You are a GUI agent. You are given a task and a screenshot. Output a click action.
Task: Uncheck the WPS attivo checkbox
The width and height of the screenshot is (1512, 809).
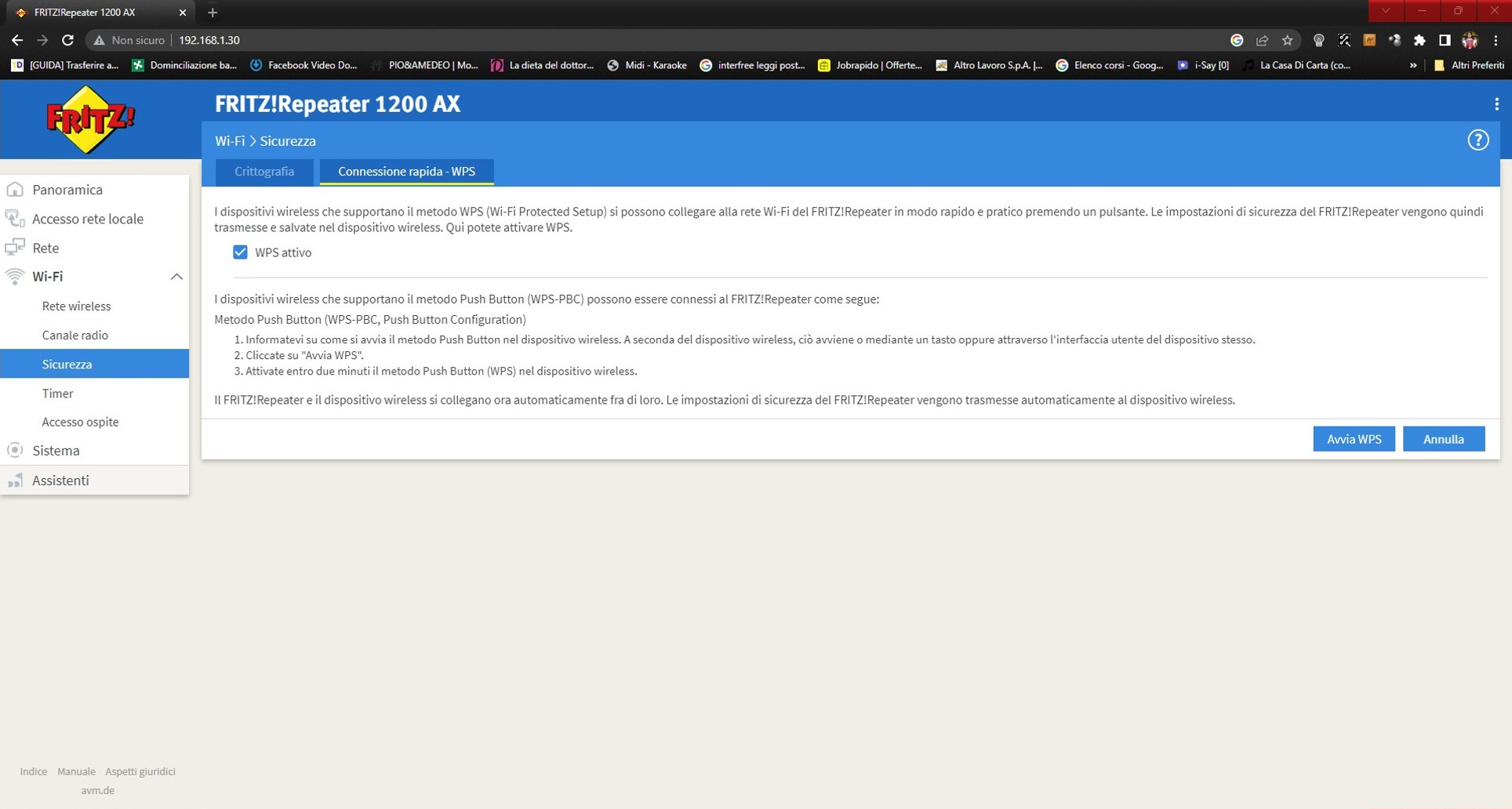240,252
